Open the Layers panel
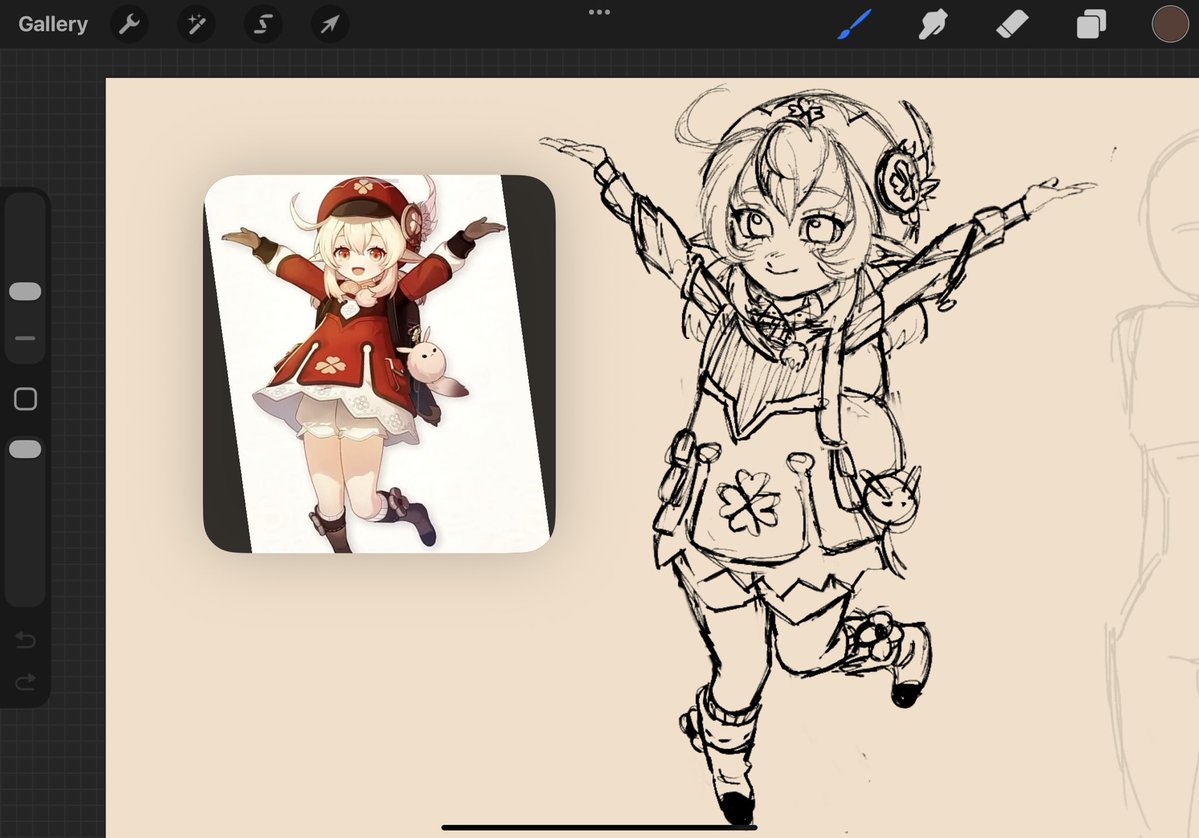The width and height of the screenshot is (1199, 838). (1091, 24)
